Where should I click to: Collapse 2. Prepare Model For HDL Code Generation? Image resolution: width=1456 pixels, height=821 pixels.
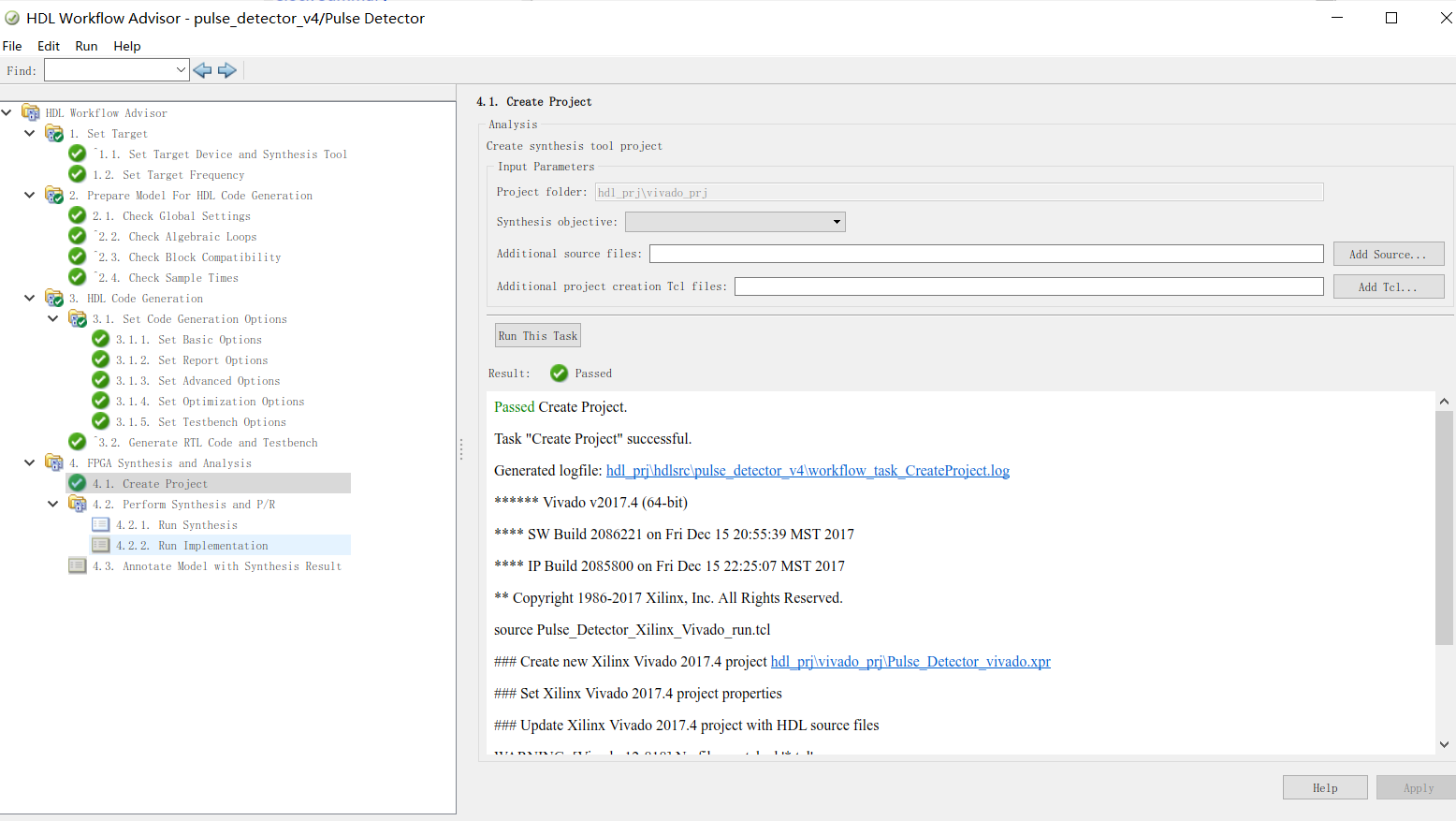30,195
